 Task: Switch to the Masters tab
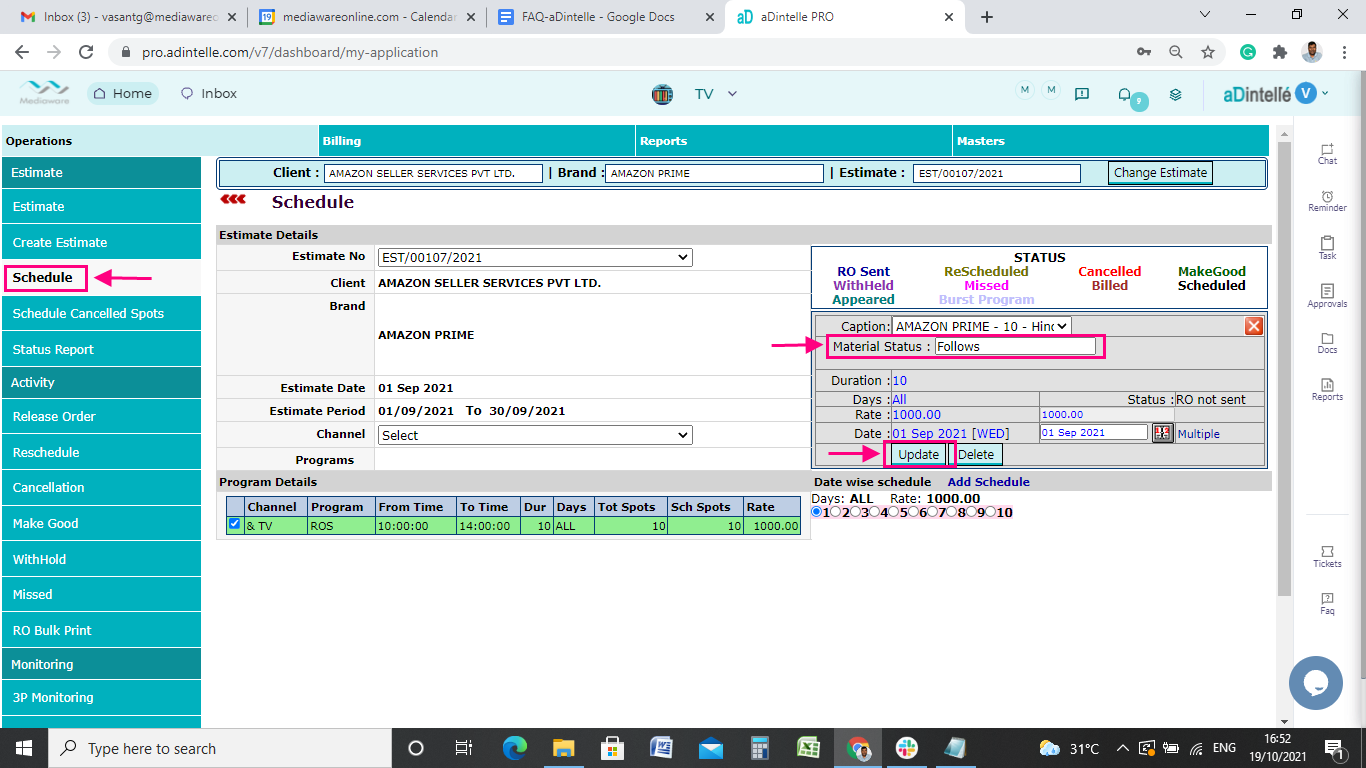pos(1111,141)
